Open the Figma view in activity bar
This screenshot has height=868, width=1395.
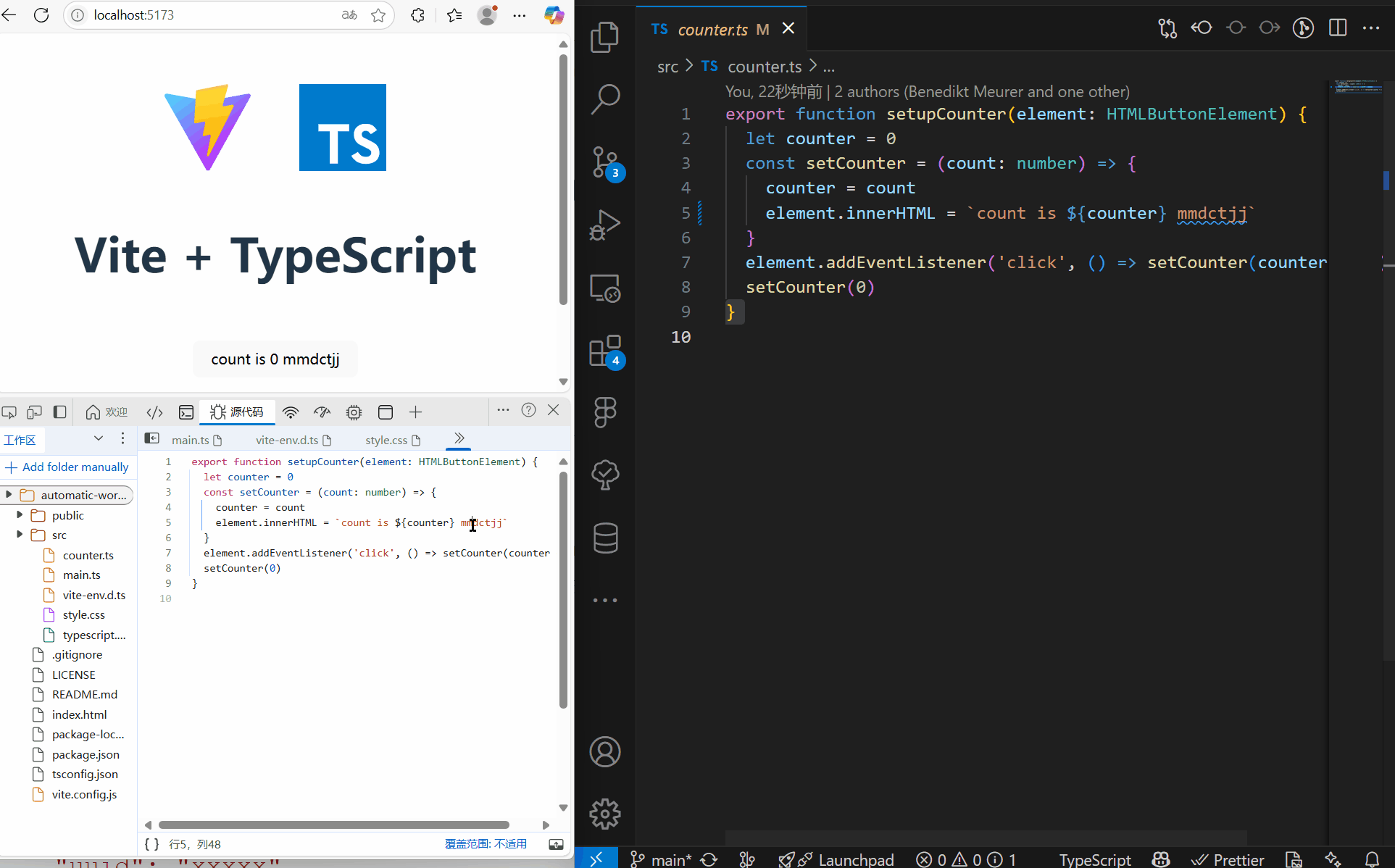pyautogui.click(x=605, y=412)
